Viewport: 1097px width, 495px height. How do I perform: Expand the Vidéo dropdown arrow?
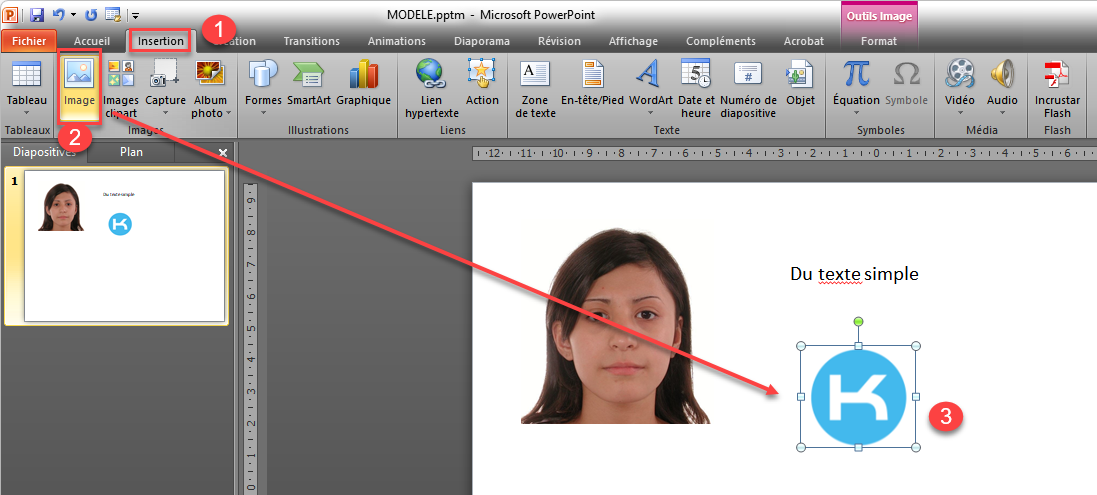(x=959, y=113)
